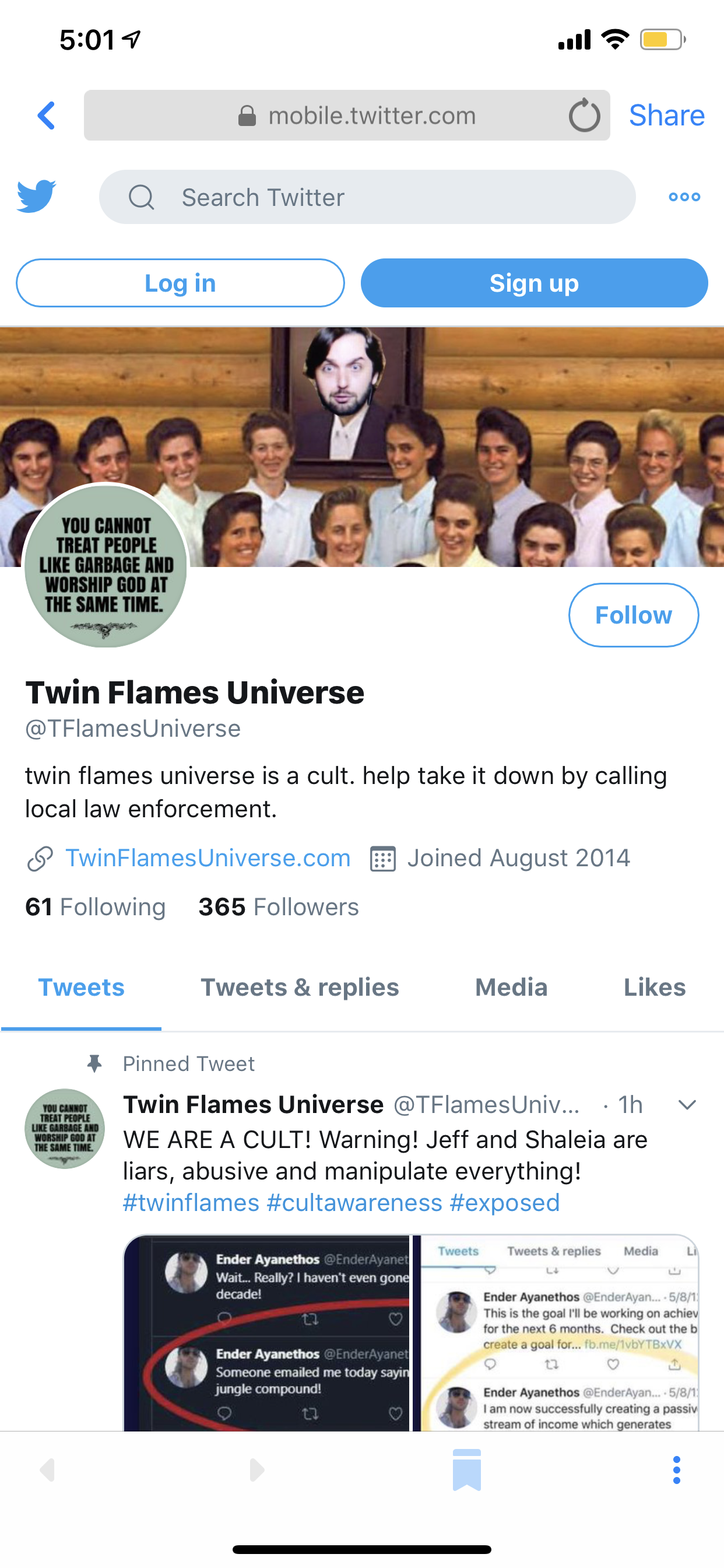Click the Log in button
This screenshot has height=1568, width=724.
pyautogui.click(x=180, y=283)
